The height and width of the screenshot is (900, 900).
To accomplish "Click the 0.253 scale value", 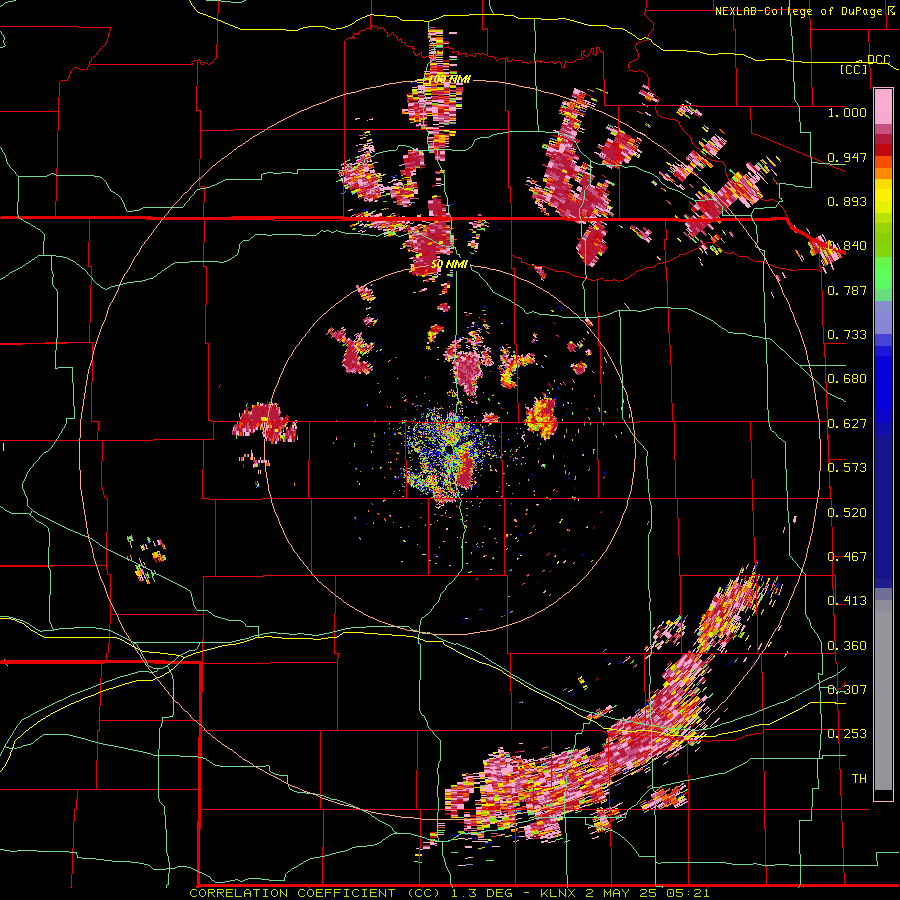I will [x=847, y=734].
